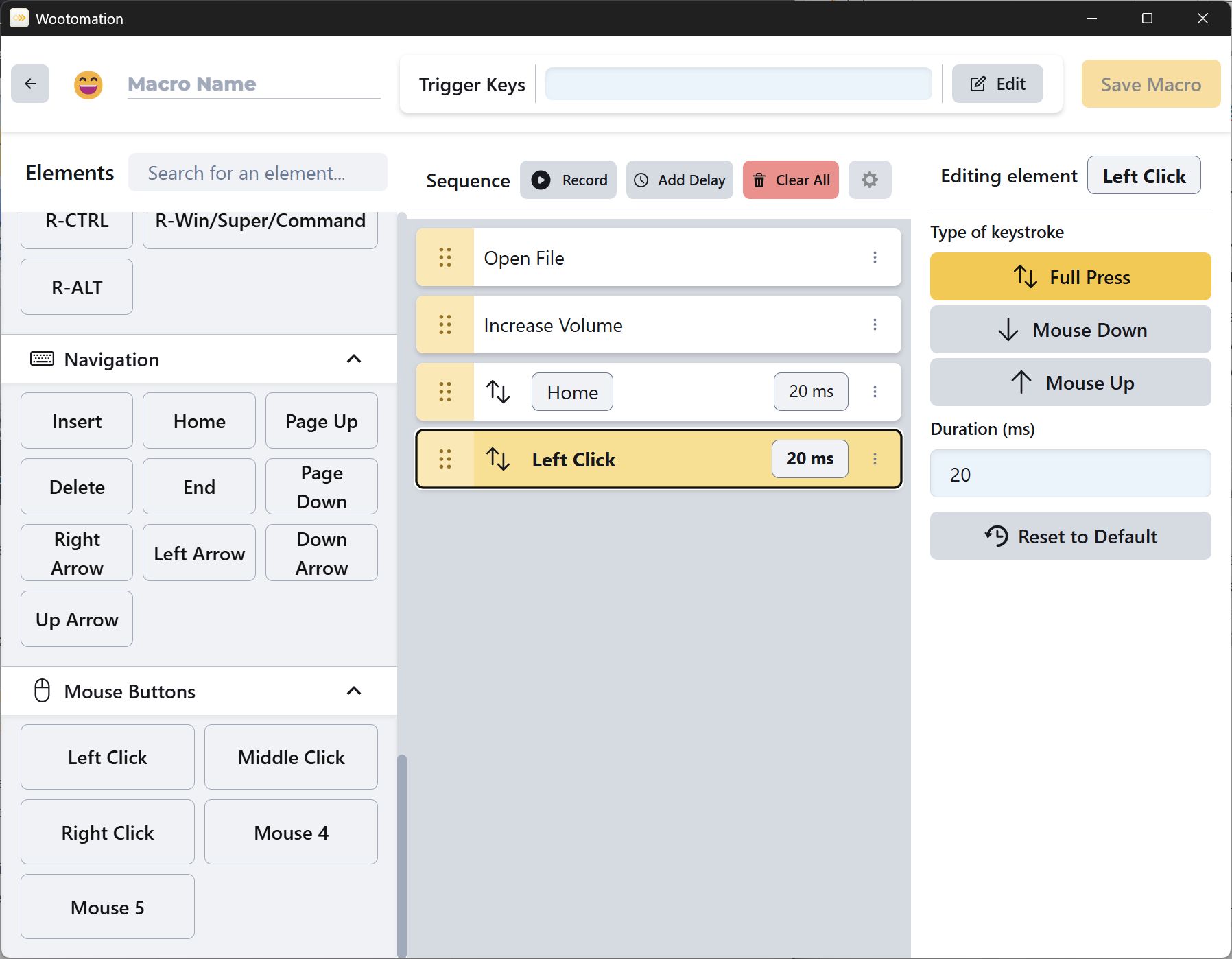
Task: Click the Duration (ms) input field
Action: 1070,474
